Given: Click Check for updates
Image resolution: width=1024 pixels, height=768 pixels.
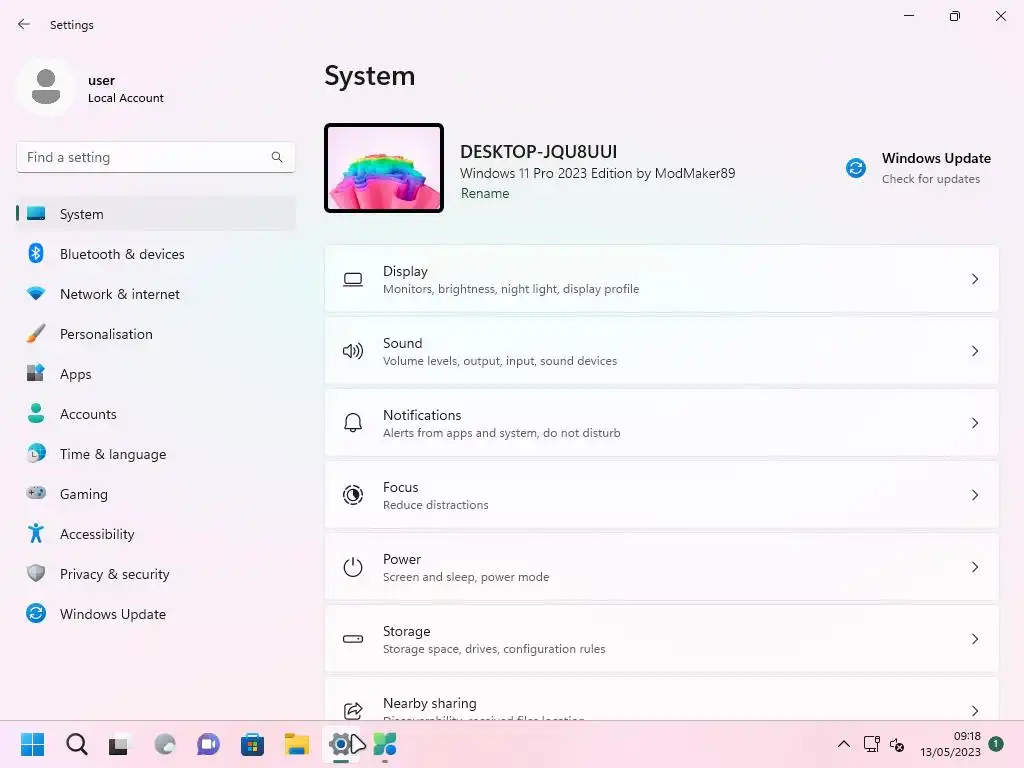Looking at the screenshot, I should click(x=931, y=179).
